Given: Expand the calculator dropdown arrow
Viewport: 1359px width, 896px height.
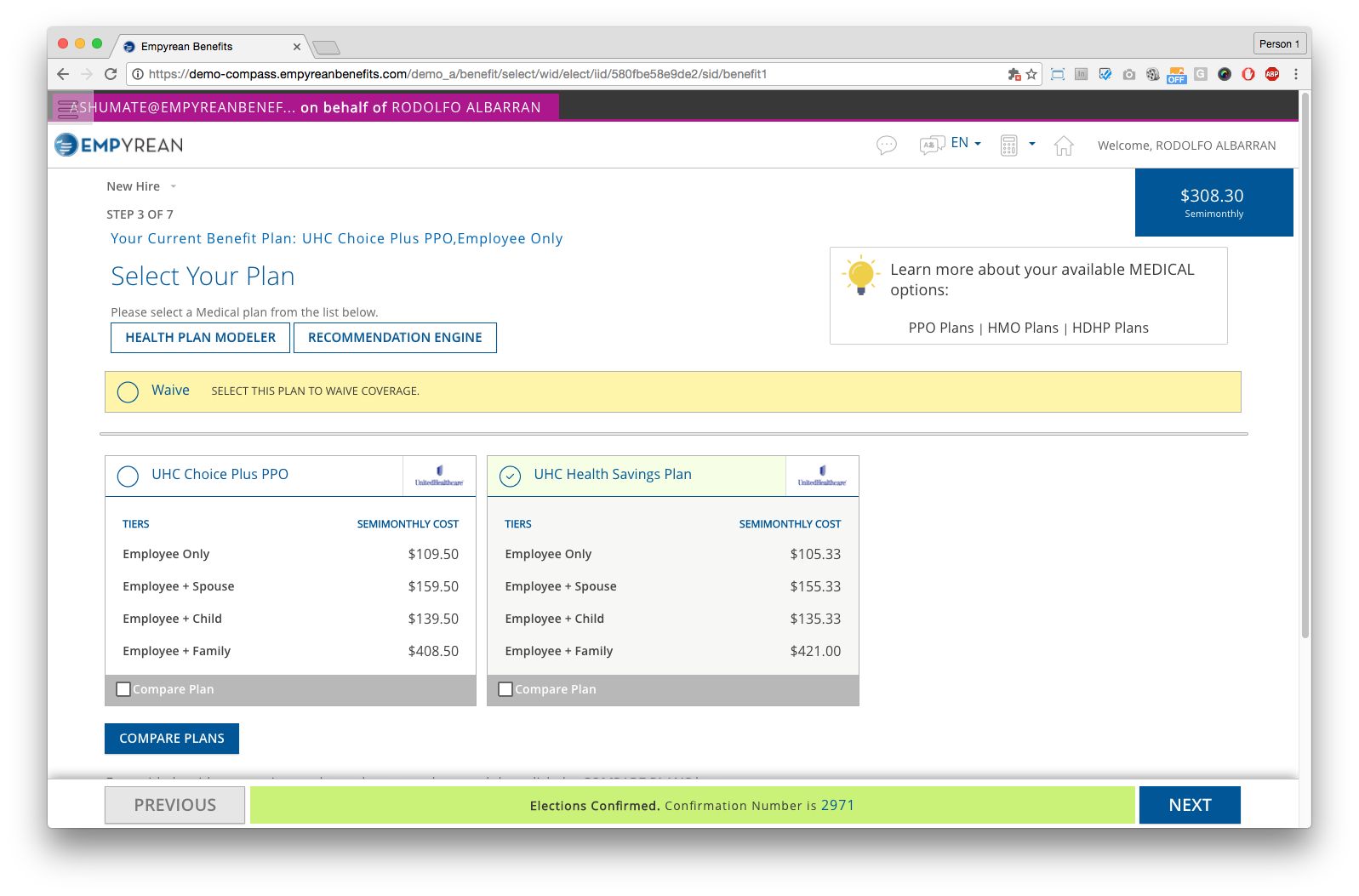Looking at the screenshot, I should (1031, 144).
